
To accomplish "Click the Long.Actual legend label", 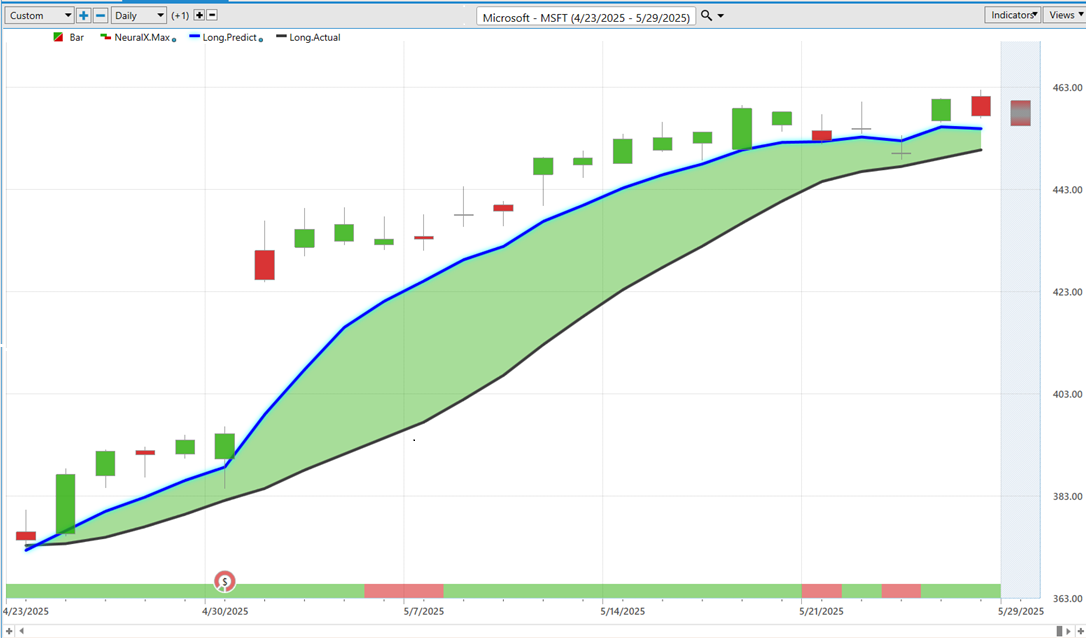I will pos(314,37).
